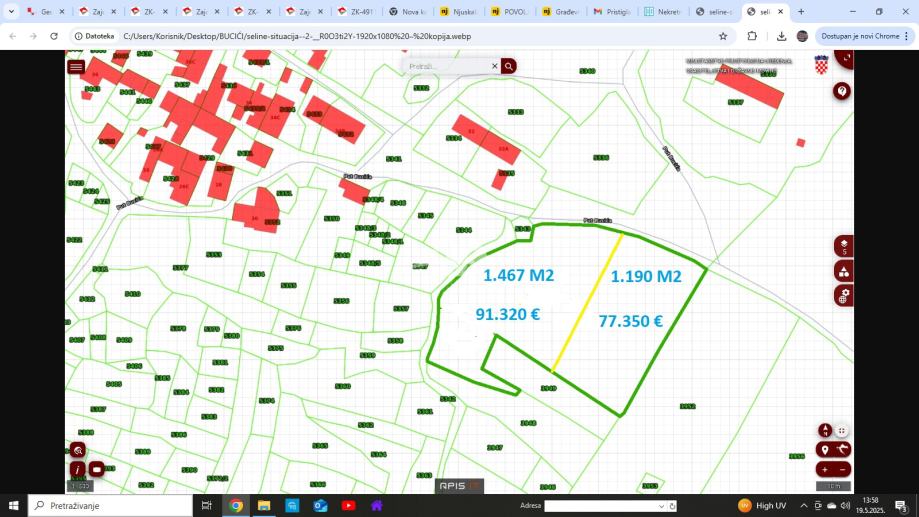Switch to the Njuskal tab
The image size is (919, 517).
(461, 12)
